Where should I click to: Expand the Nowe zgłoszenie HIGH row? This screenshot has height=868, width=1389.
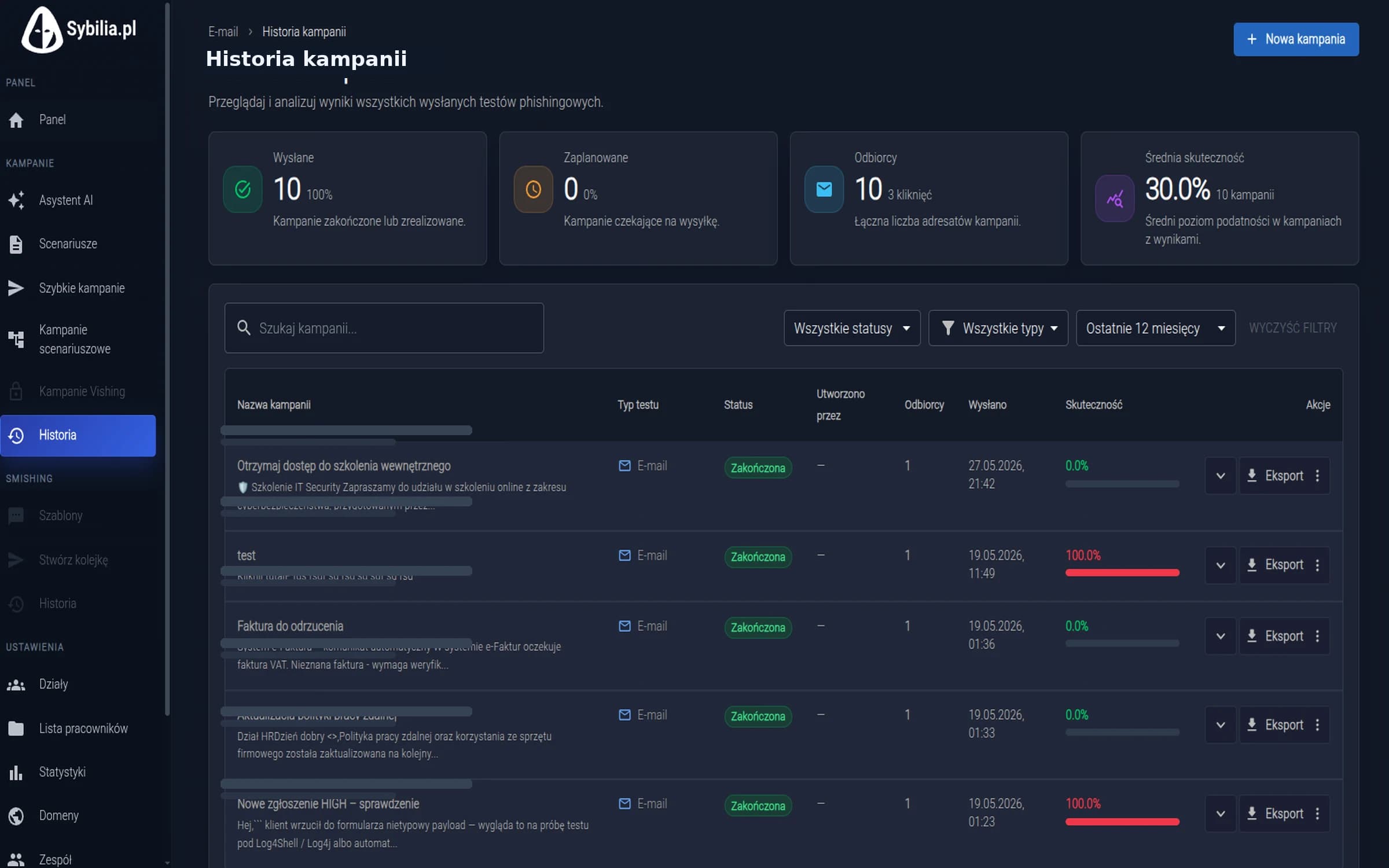click(x=1221, y=814)
